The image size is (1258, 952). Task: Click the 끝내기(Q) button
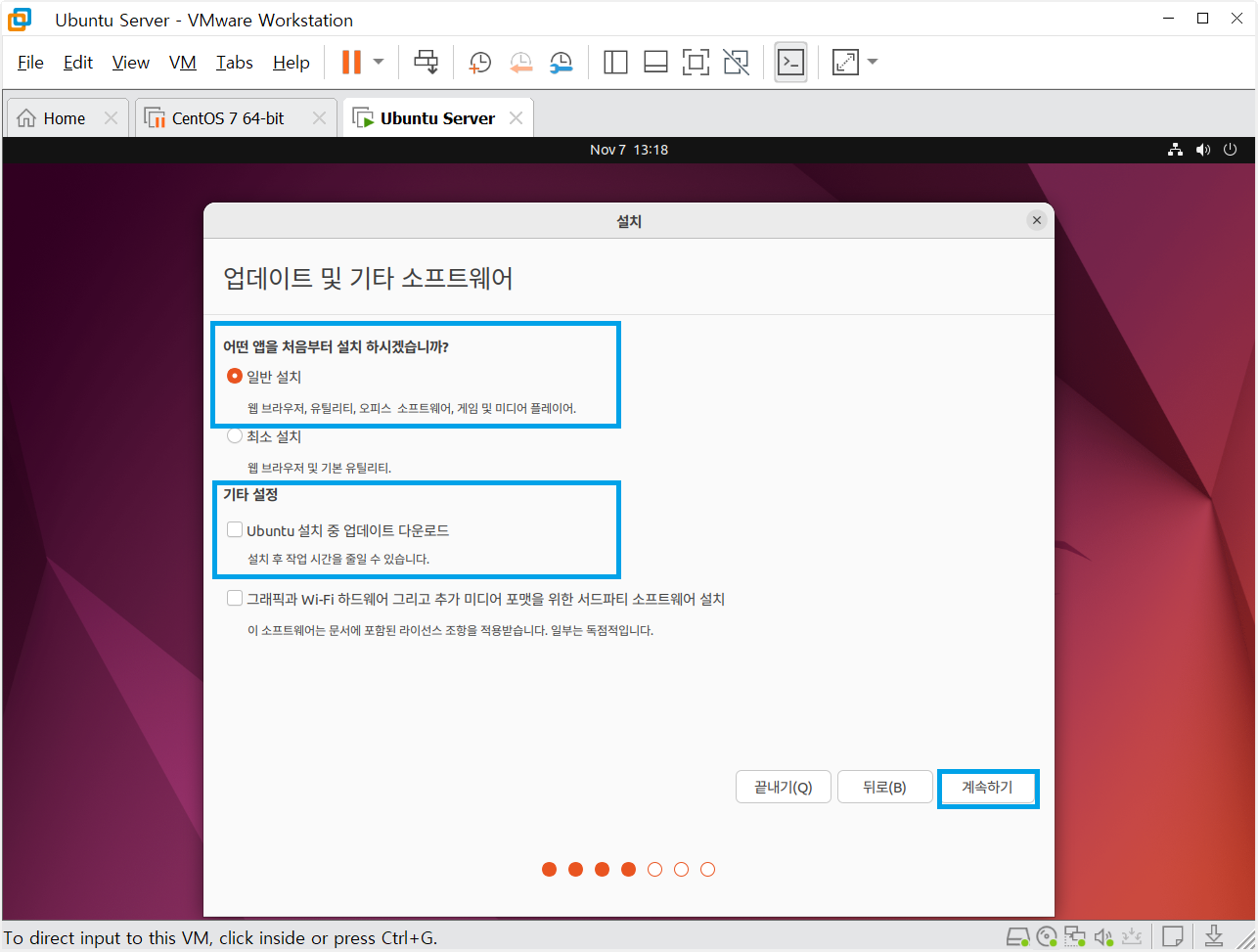coord(784,787)
